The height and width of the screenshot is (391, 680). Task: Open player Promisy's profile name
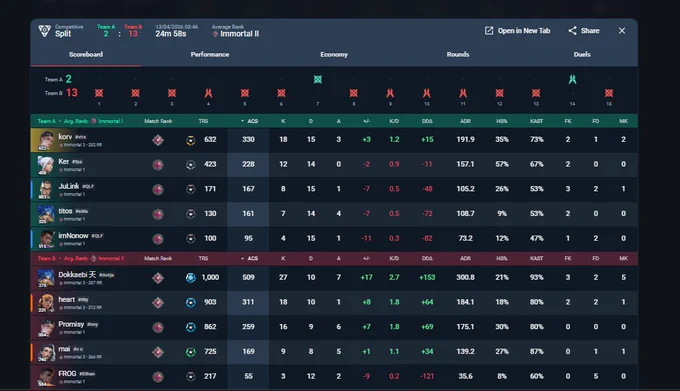(71, 324)
